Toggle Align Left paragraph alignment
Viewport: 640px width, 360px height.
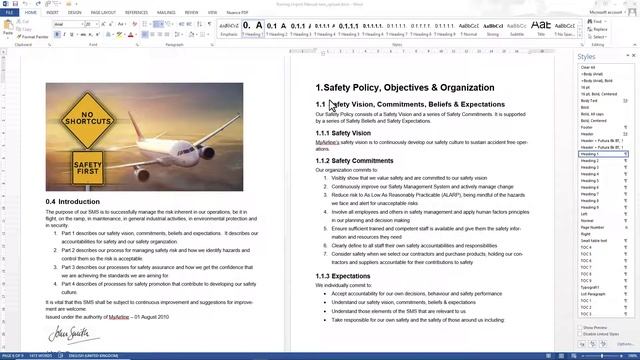(145, 35)
